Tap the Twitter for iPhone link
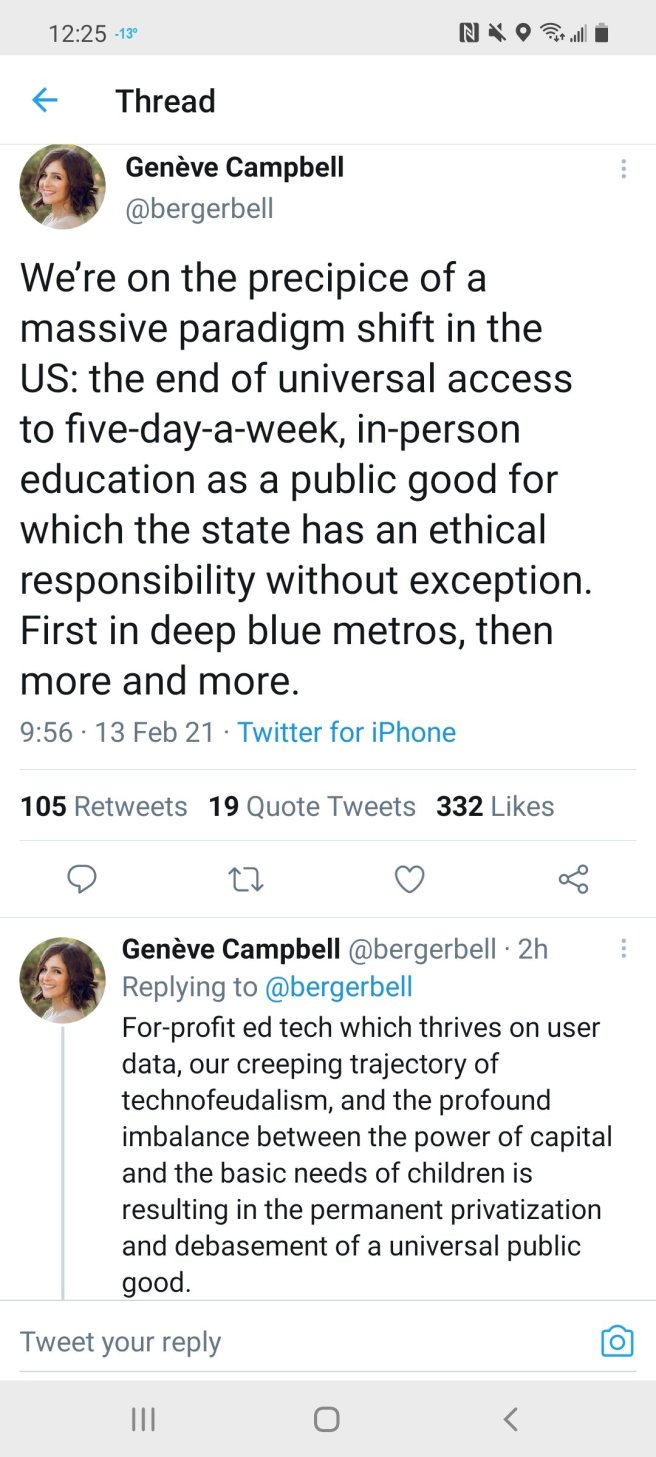The height and width of the screenshot is (1457, 656). [346, 732]
